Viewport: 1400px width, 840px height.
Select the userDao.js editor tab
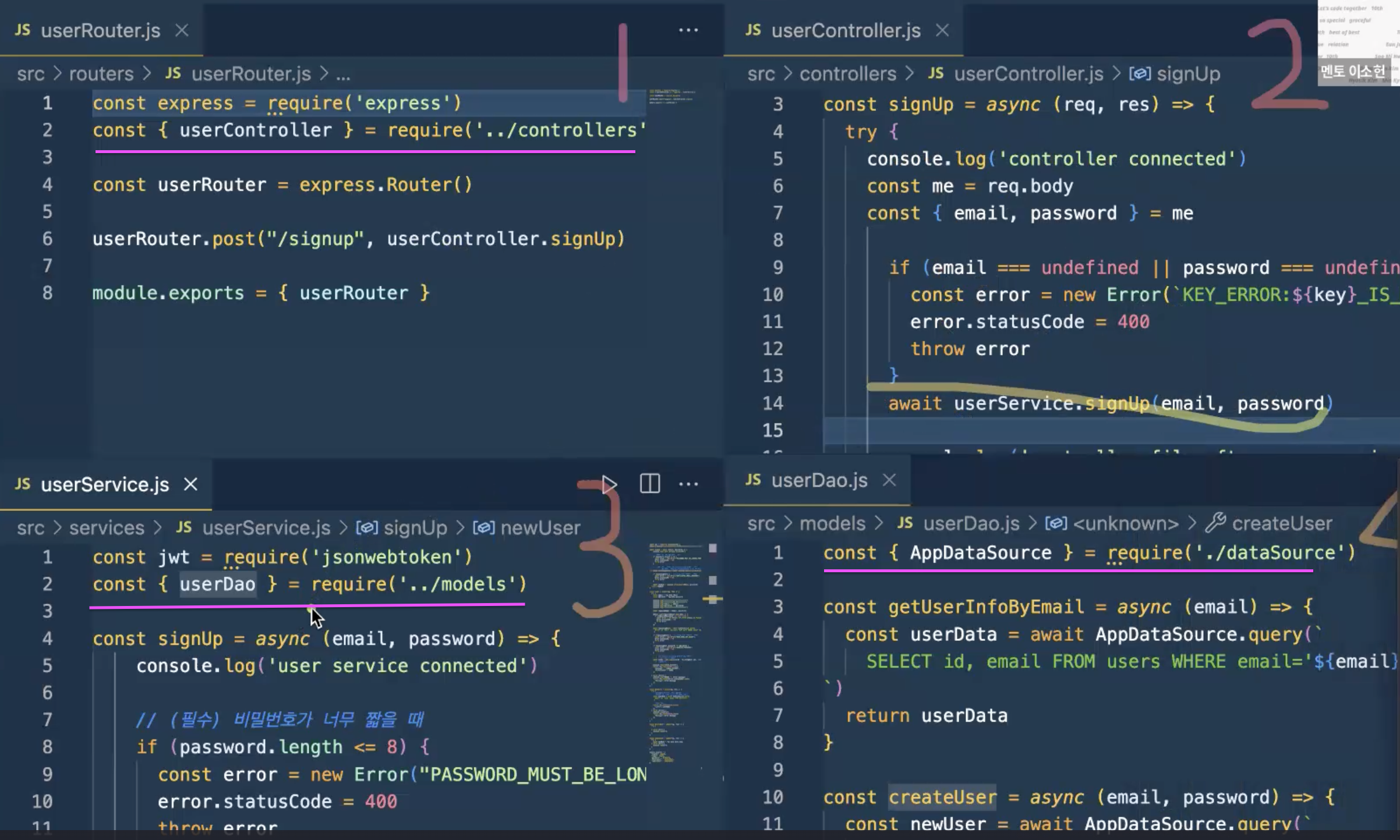coord(818,480)
